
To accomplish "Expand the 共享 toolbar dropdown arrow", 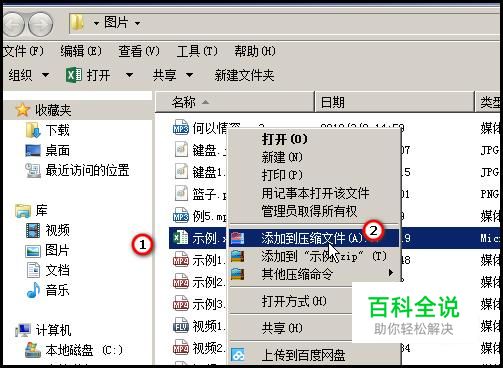I will pyautogui.click(x=189, y=75).
